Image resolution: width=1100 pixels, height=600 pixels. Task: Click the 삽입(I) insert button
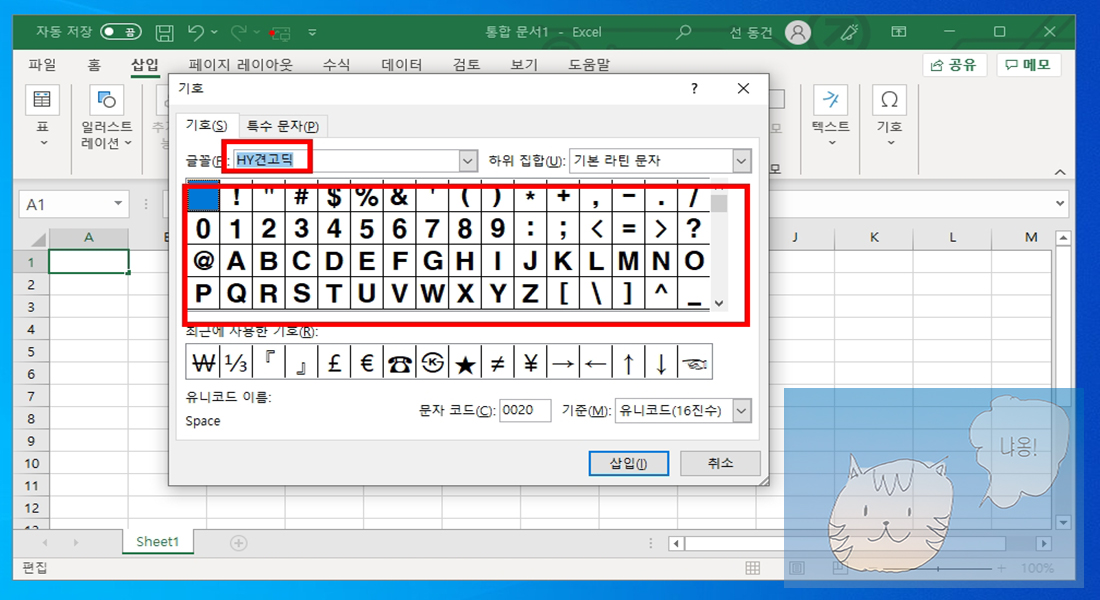[x=629, y=463]
